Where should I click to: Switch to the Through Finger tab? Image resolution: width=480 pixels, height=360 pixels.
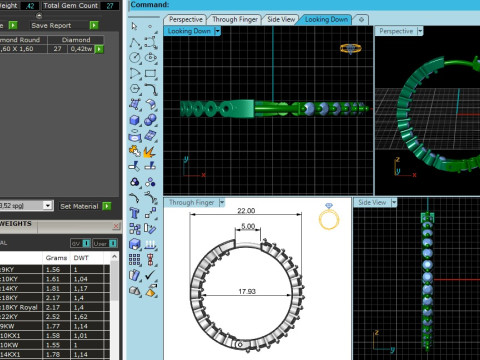click(x=235, y=20)
